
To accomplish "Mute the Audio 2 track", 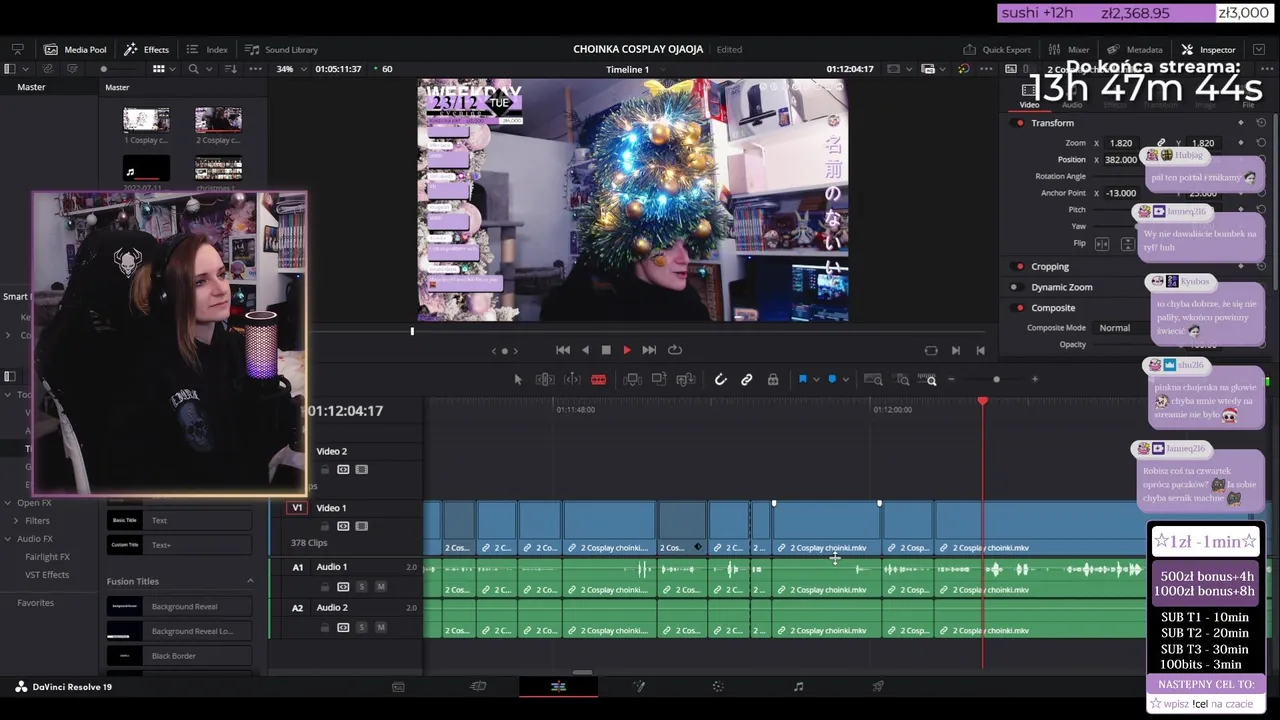I will pyautogui.click(x=380, y=627).
